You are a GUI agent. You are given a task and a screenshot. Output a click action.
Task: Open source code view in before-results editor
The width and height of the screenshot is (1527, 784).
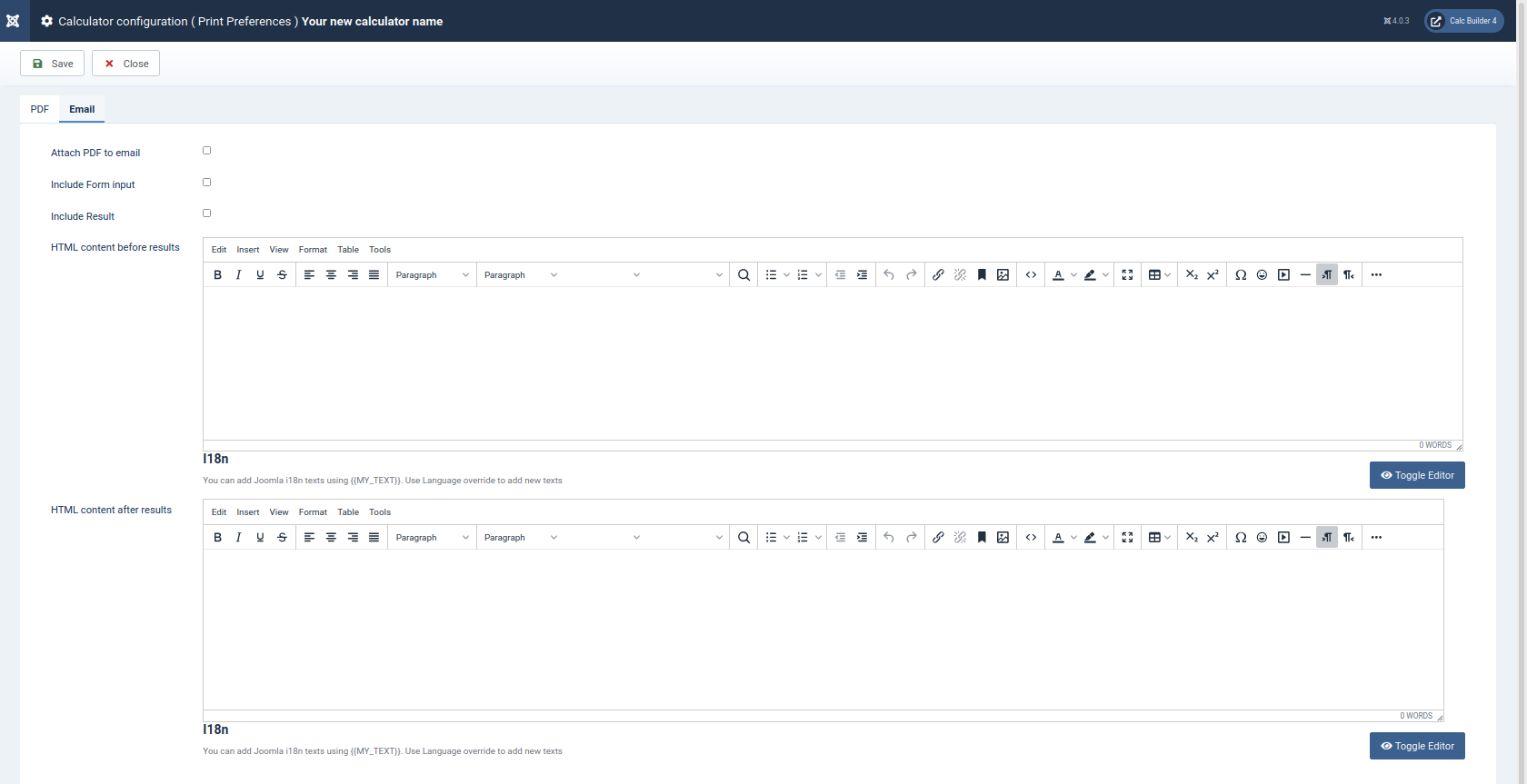tap(1031, 274)
